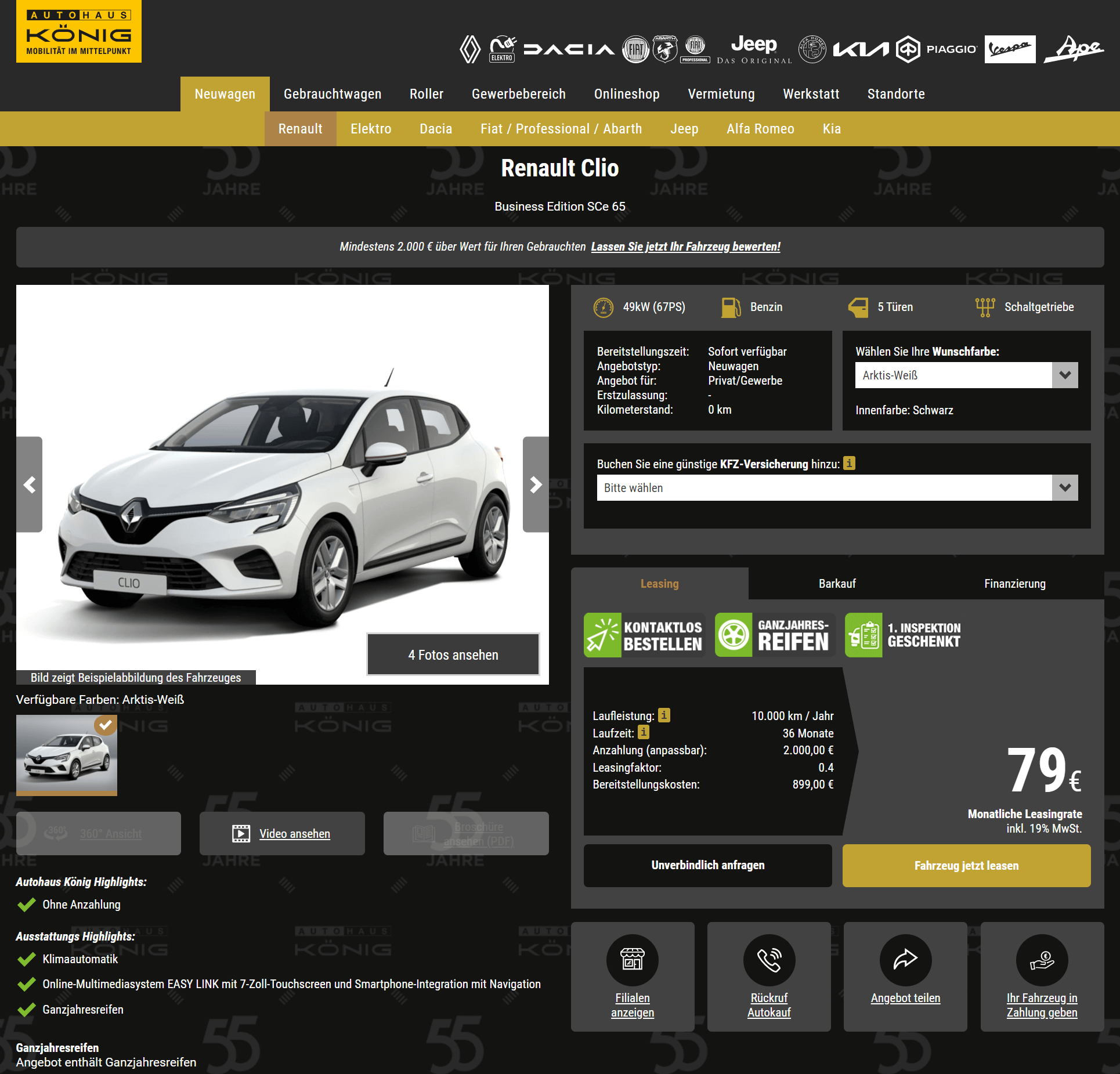
Task: Click the Jeep Das Original logo
Action: [x=754, y=49]
